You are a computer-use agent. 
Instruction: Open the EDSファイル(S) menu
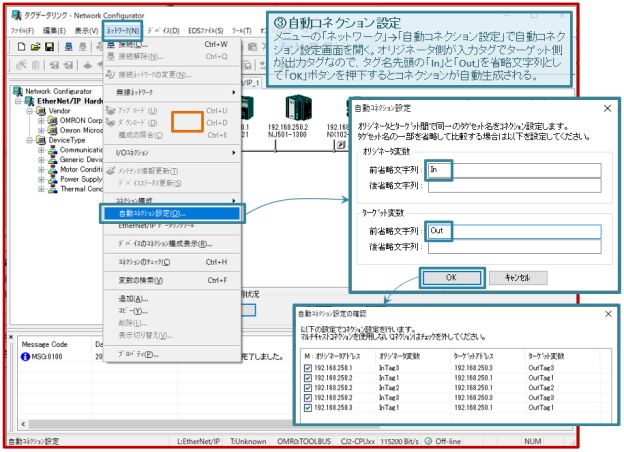point(206,31)
